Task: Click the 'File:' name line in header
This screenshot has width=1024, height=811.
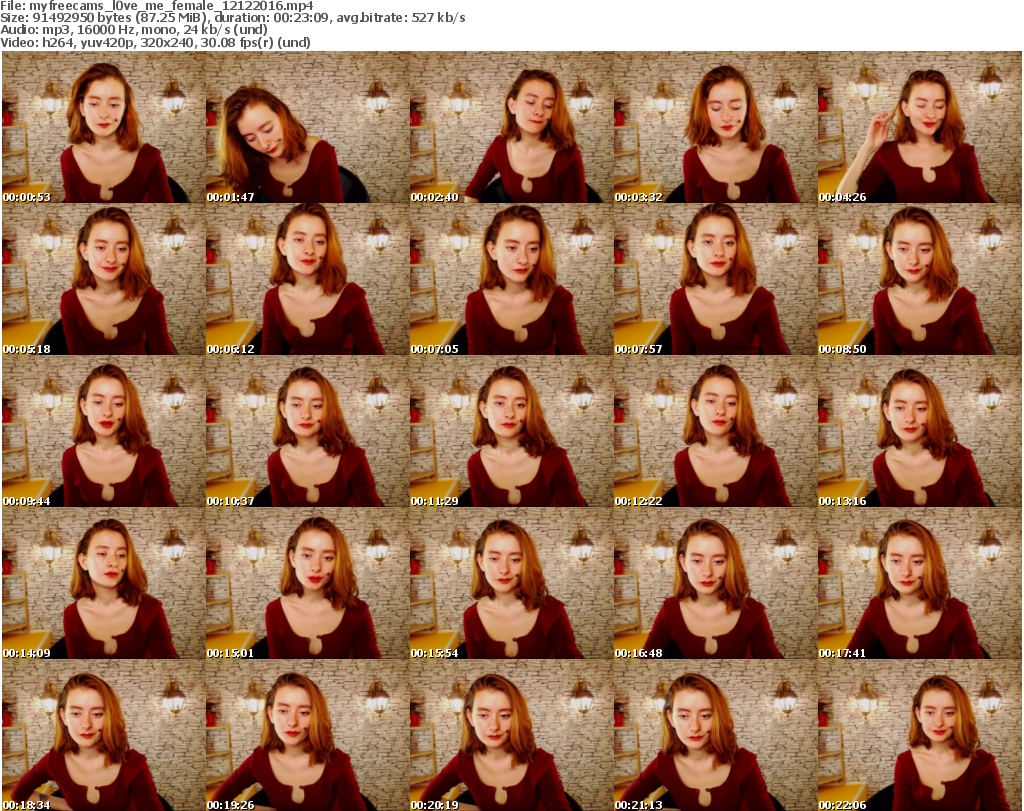Action: [x=157, y=6]
